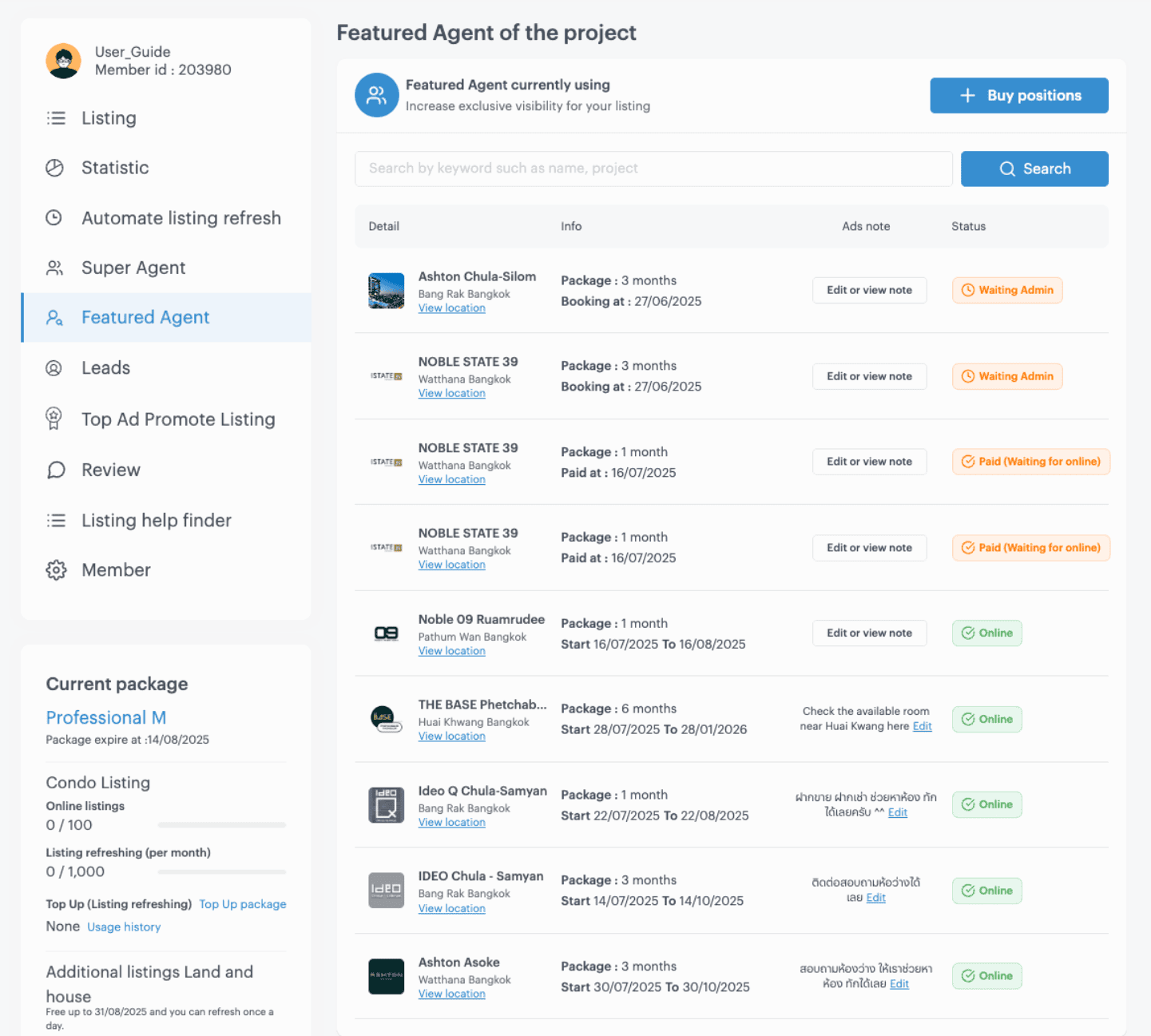The width and height of the screenshot is (1151, 1036).
Task: Click the Automate listing refresh clock icon
Action: coord(54,217)
